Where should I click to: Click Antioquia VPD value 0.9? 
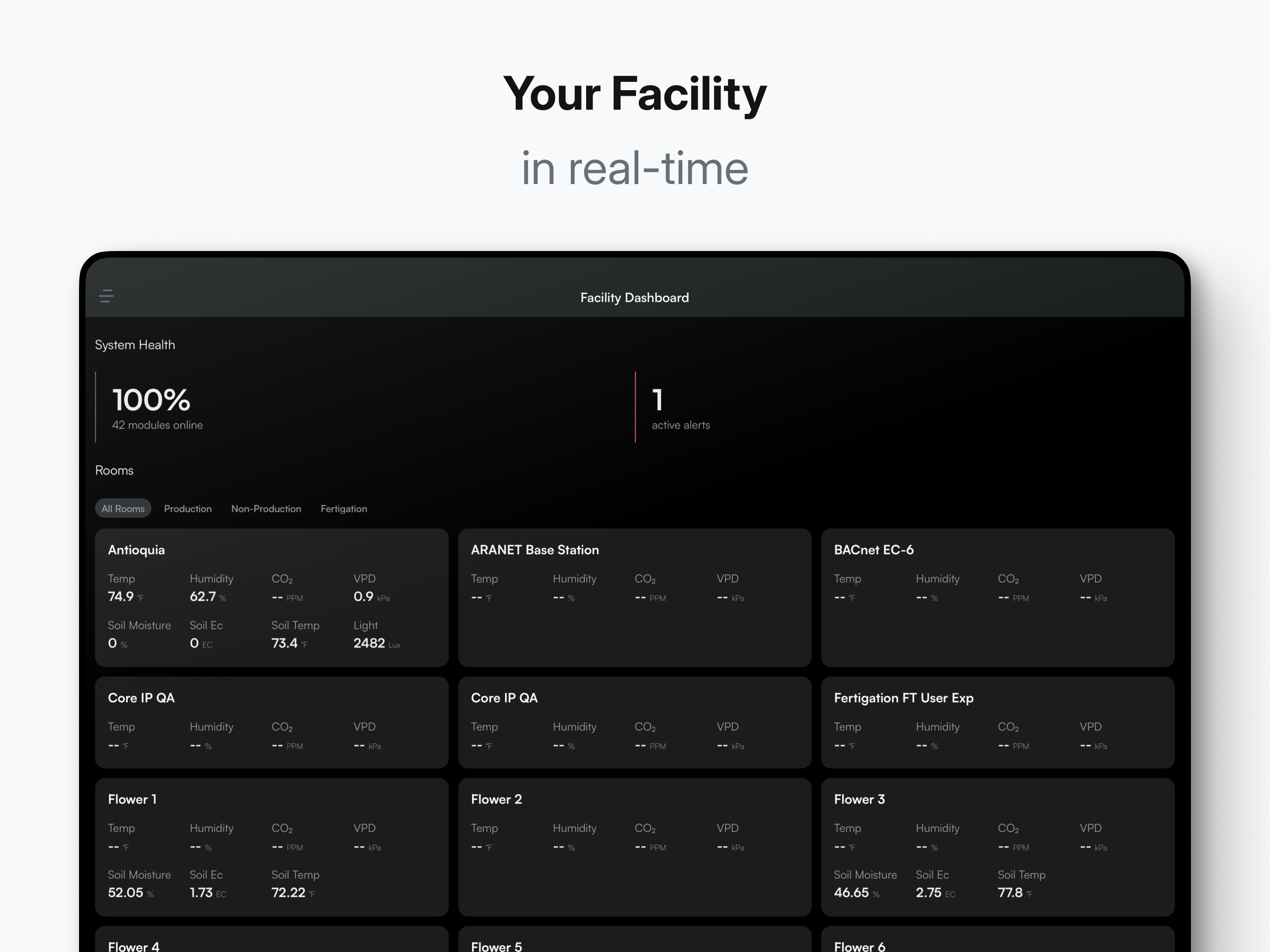364,596
